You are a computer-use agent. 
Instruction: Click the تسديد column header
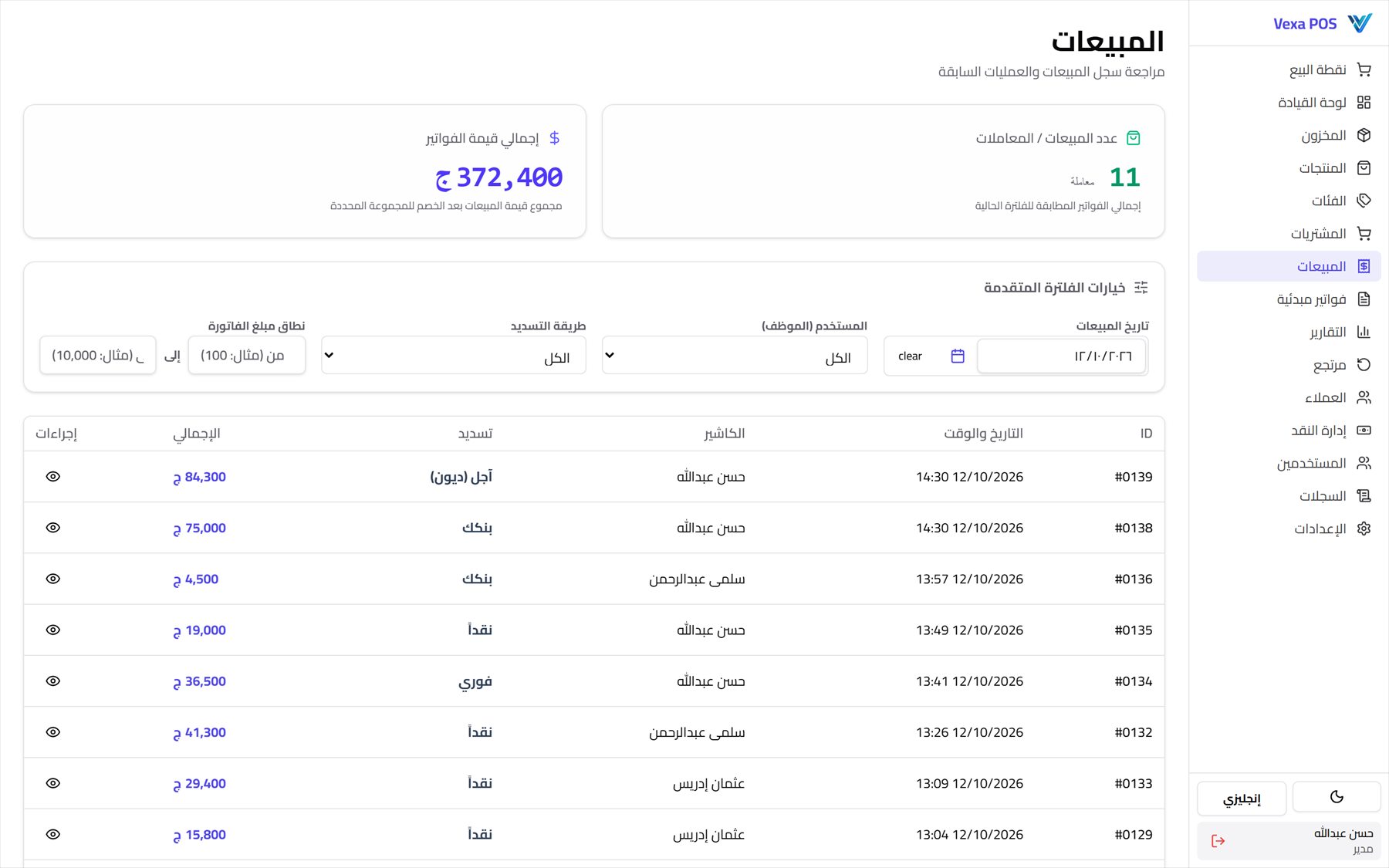click(475, 434)
